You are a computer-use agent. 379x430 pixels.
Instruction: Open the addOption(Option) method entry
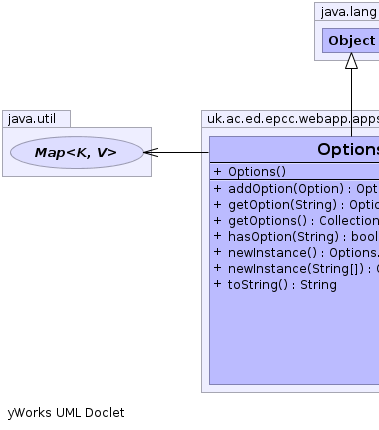click(x=303, y=189)
